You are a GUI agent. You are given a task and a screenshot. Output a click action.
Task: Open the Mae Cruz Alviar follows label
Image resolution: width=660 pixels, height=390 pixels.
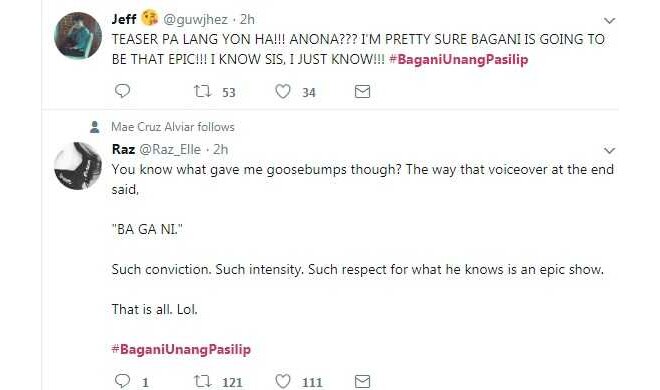(x=173, y=127)
